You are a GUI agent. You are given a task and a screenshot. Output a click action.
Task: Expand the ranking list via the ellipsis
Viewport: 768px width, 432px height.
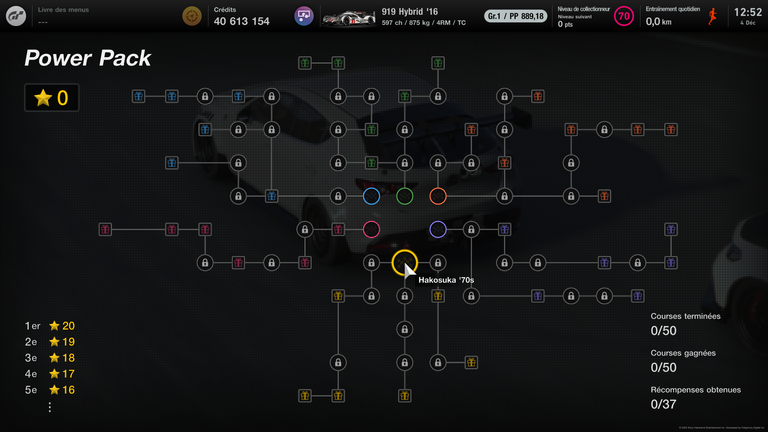pyautogui.click(x=50, y=407)
